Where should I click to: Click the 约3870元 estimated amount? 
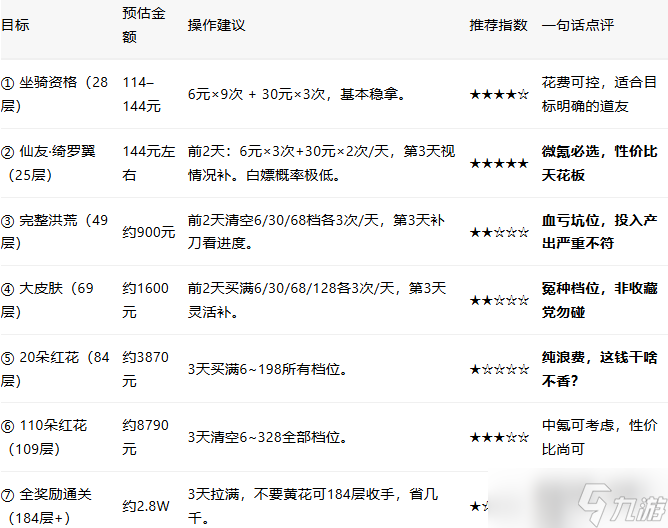click(143, 368)
